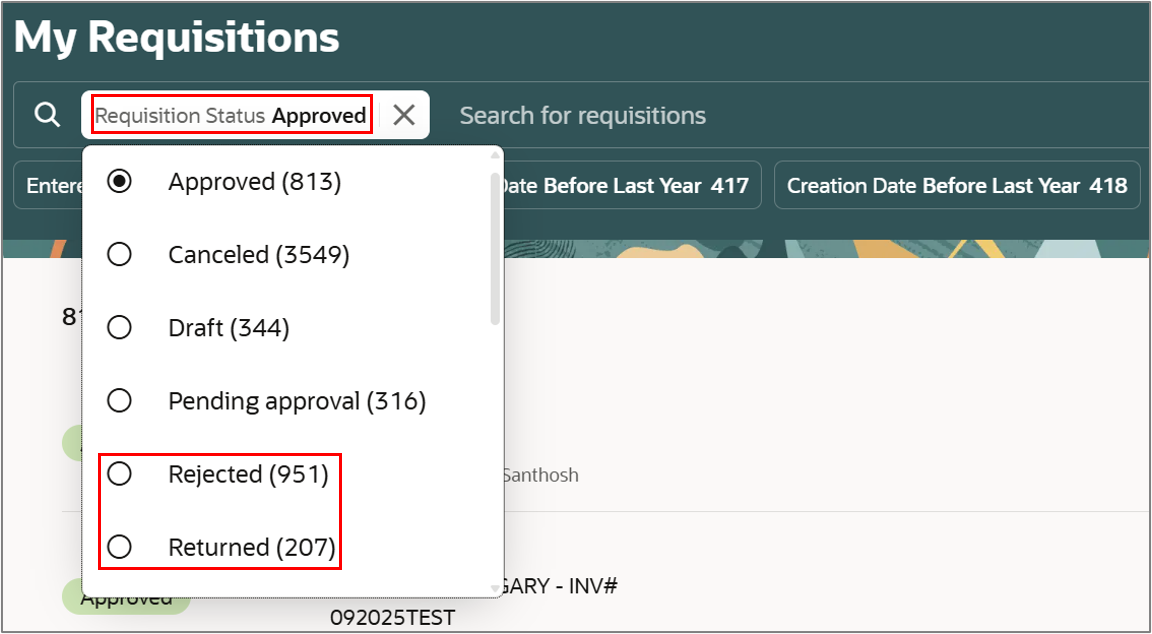Open the Requisition Status Approved dropdown
Viewport: 1152px width, 634px height.
(x=231, y=115)
